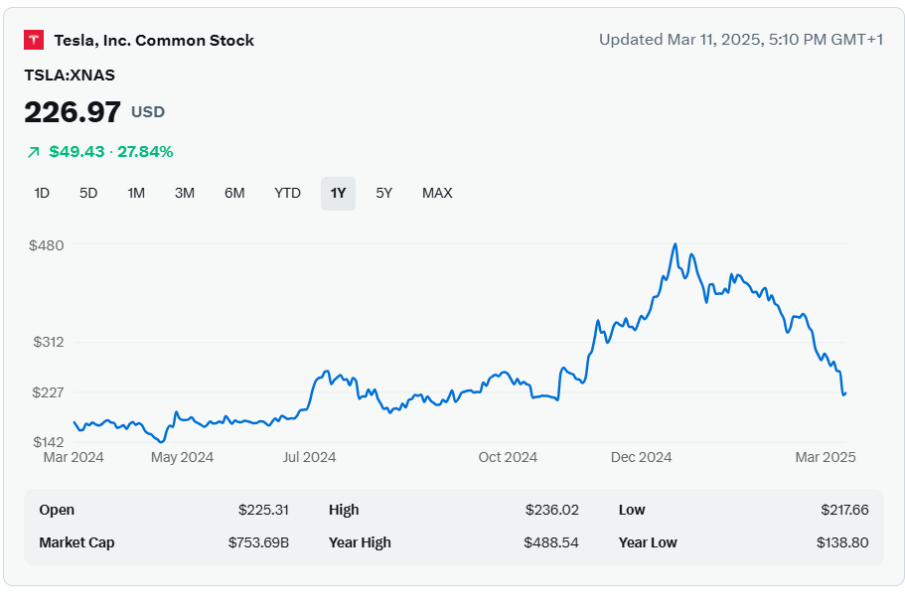Click the $49.43 · 27.84% change value
The width and height of the screenshot is (905, 613).
(x=111, y=152)
